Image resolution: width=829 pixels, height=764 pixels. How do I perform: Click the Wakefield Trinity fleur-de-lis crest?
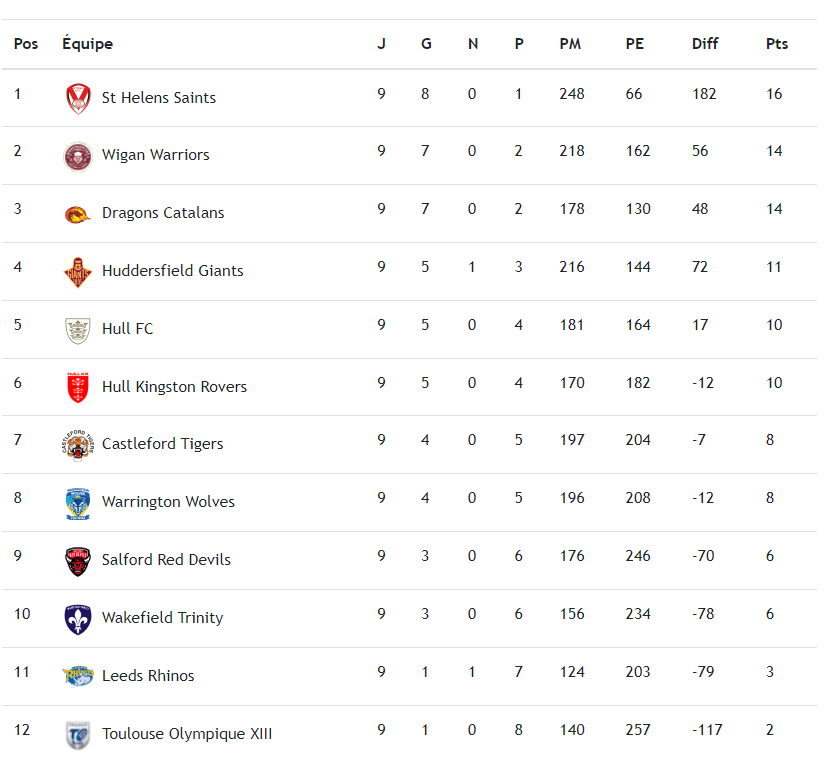(78, 619)
